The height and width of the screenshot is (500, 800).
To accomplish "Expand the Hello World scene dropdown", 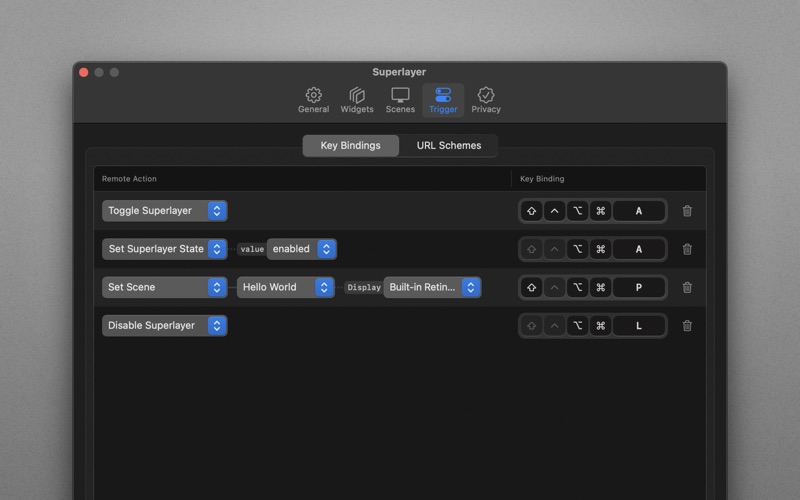I will [x=285, y=287].
